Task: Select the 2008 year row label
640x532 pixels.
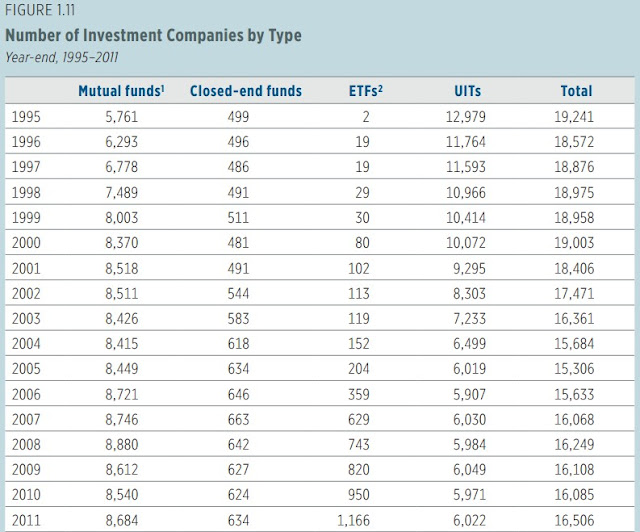Action: point(26,444)
